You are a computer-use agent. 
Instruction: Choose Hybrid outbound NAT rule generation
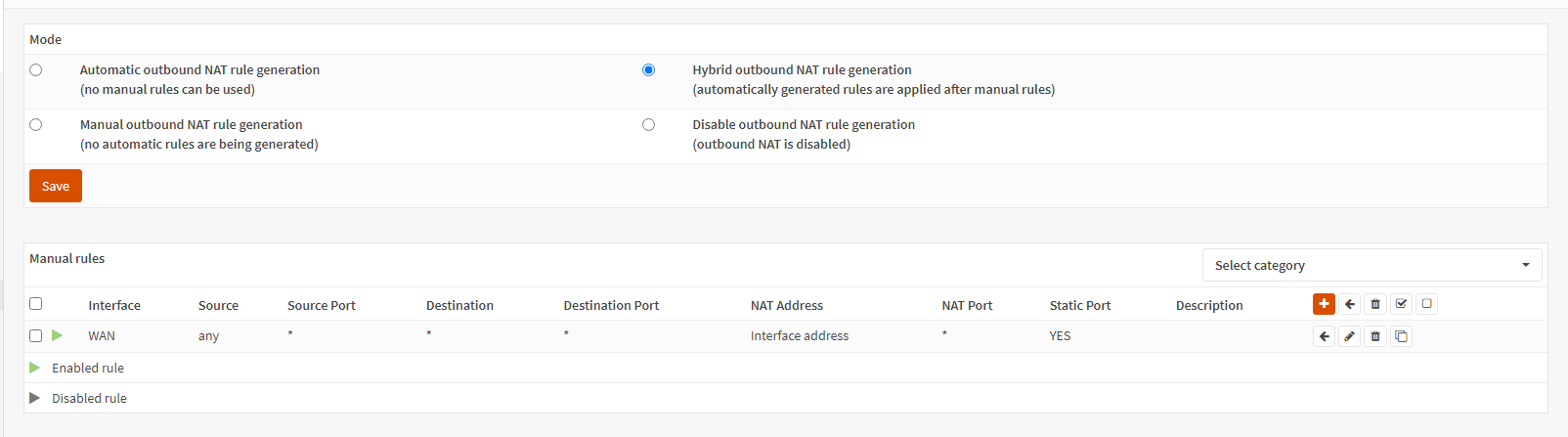(648, 70)
